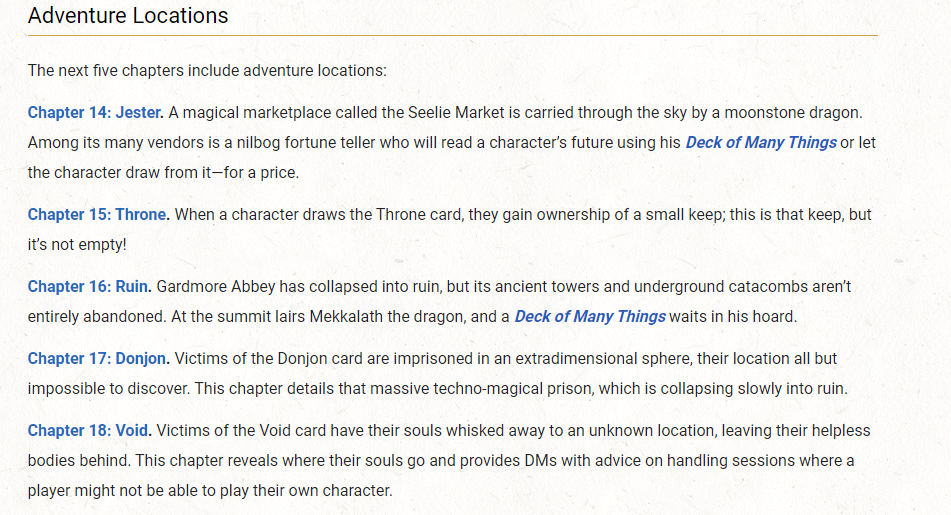
Task: Follow the Chapter 16: Ruin link
Action: tap(89, 286)
